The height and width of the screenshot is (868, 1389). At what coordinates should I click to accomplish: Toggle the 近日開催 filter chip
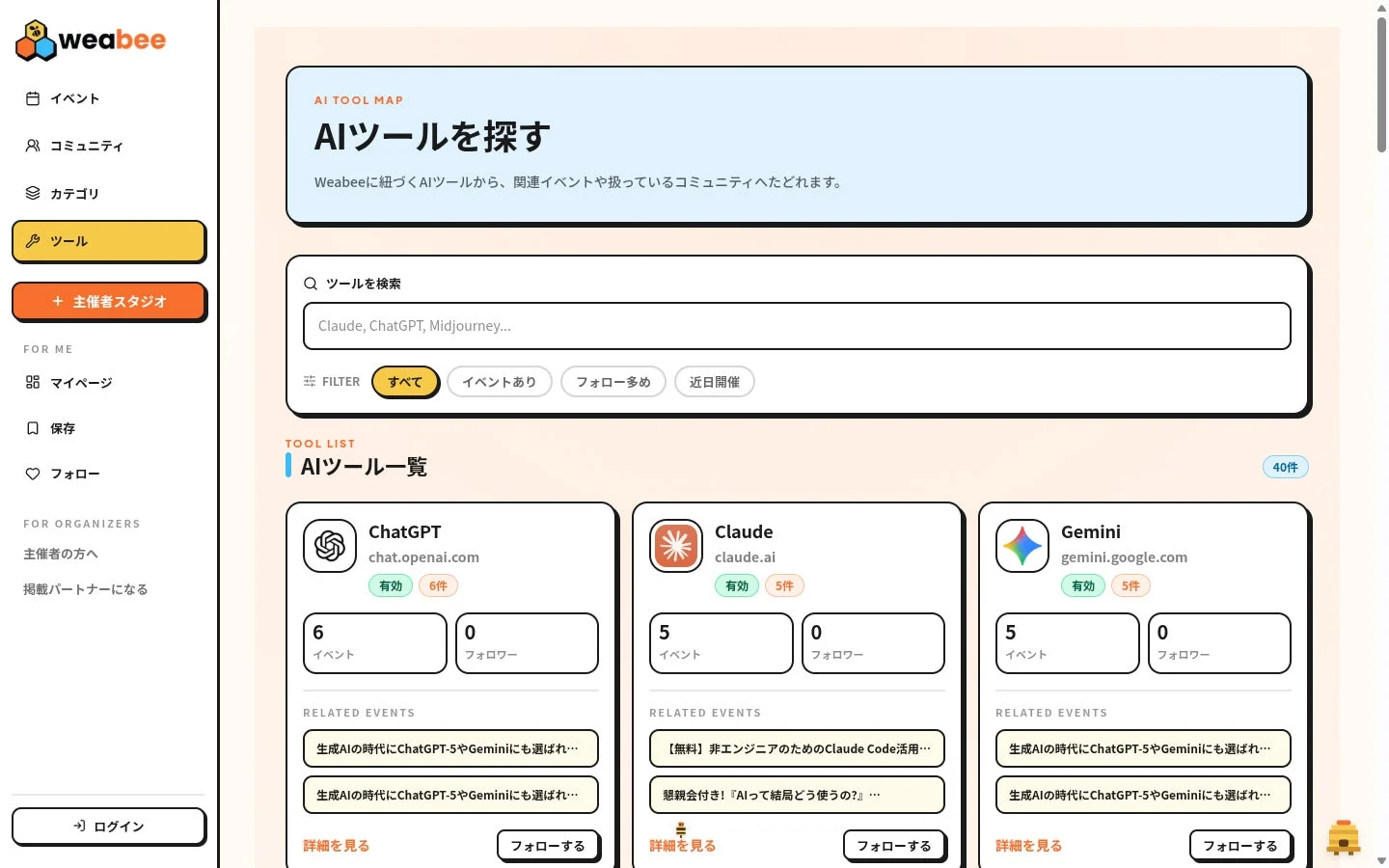tap(714, 382)
